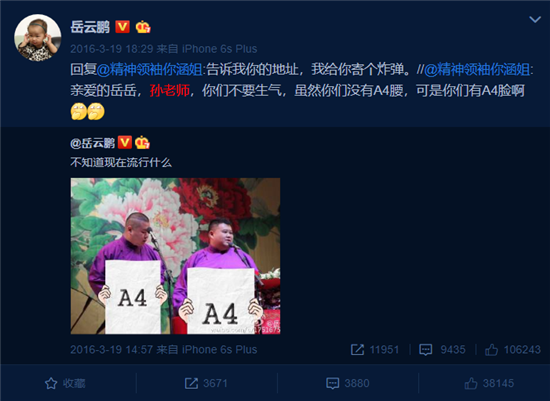Click crown icon in the reposted post header
Viewport: 550px width, 401px height.
tap(142, 142)
